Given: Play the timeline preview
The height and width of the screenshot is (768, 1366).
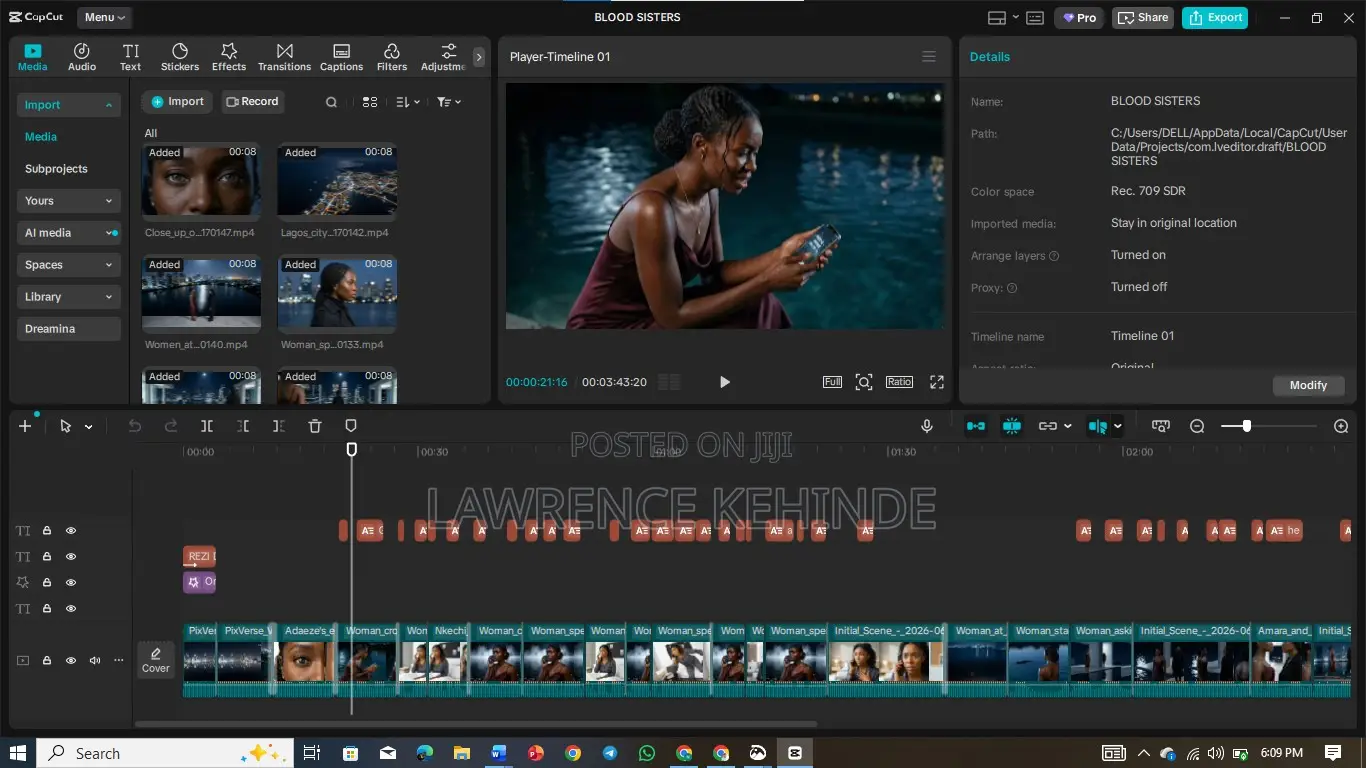Looking at the screenshot, I should coord(725,382).
